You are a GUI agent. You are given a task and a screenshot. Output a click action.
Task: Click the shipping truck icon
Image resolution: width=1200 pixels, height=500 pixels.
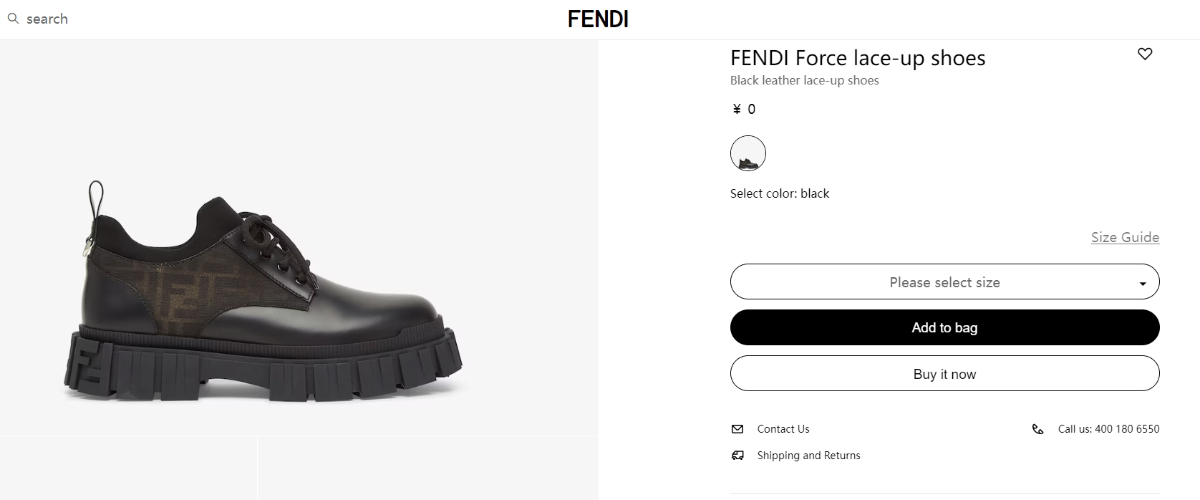coord(737,455)
